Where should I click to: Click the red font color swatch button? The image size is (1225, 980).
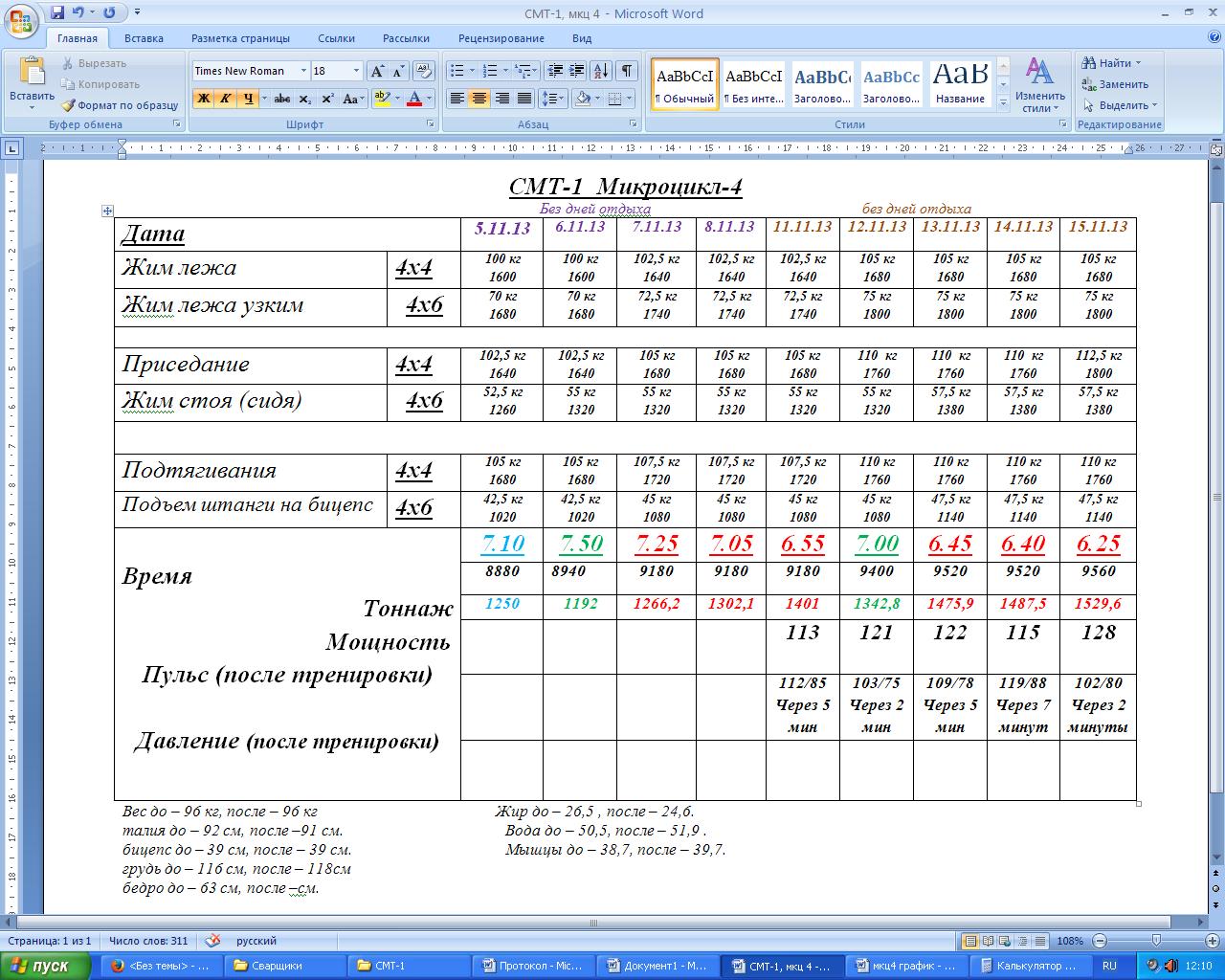(x=414, y=99)
